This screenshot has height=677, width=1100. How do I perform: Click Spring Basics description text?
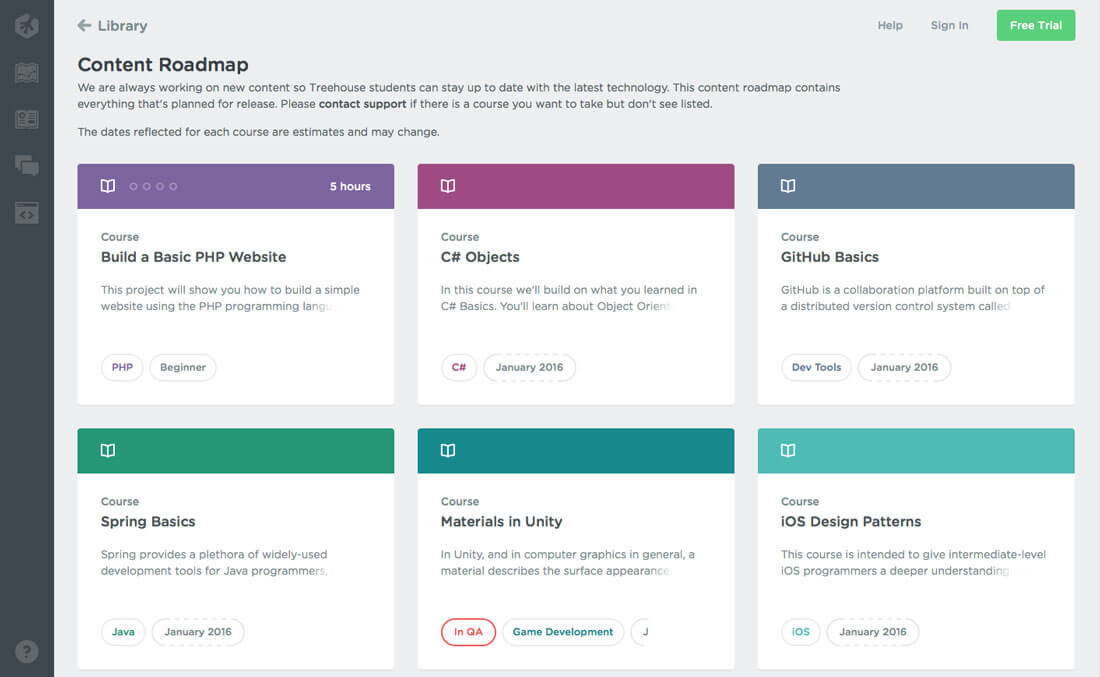(214, 563)
